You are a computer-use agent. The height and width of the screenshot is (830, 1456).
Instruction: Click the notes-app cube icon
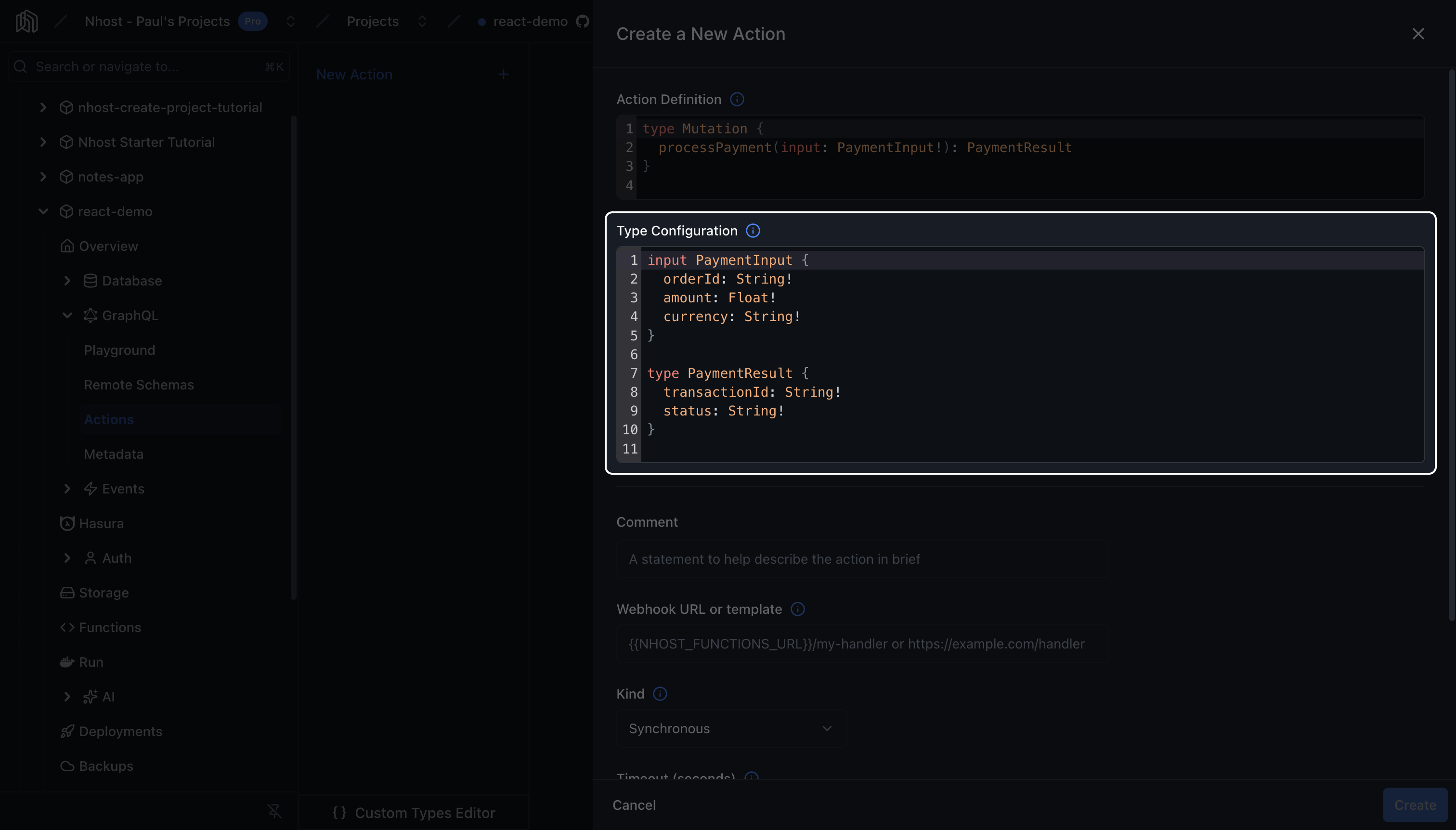[x=66, y=177]
